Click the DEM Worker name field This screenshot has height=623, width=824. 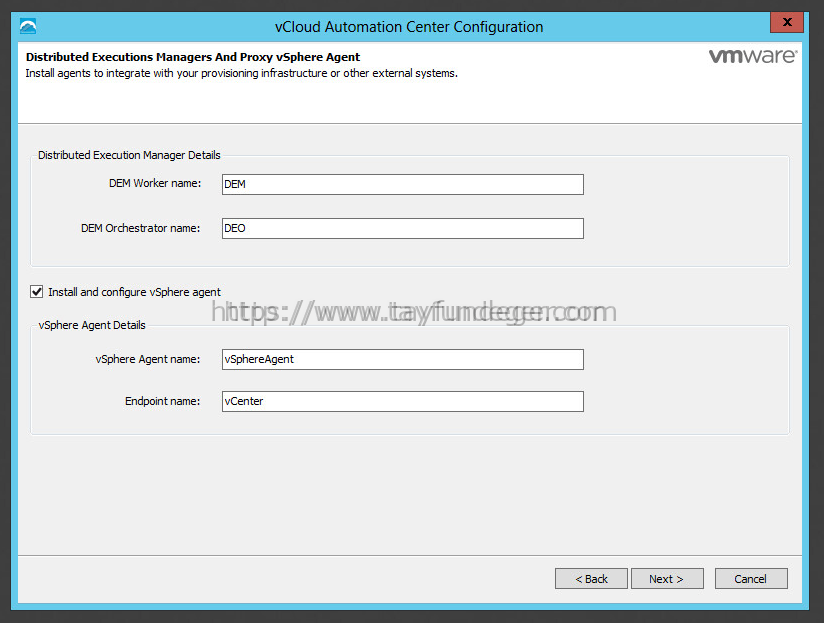pyautogui.click(x=403, y=184)
